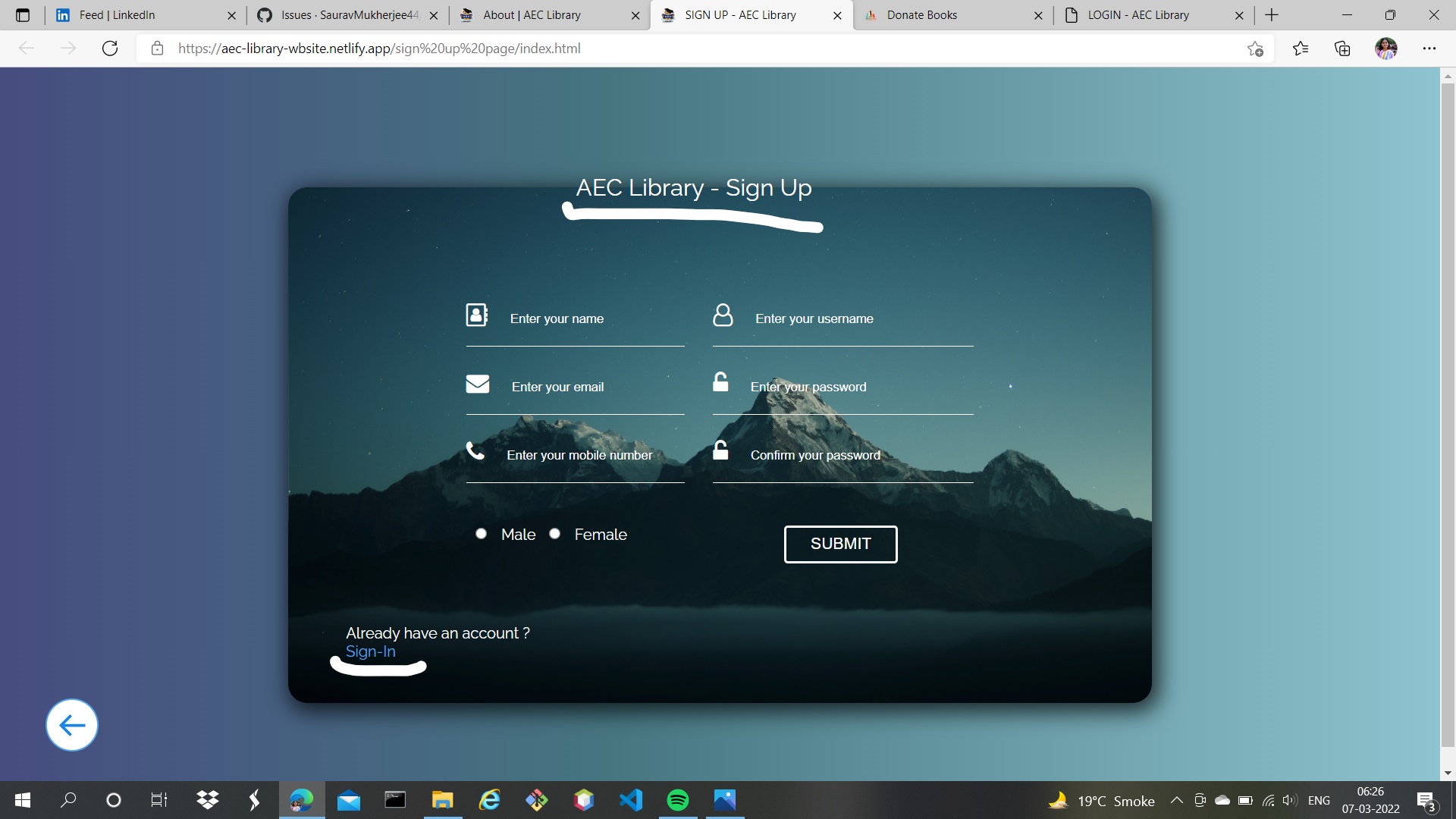Reload the current page
The width and height of the screenshot is (1456, 819).
coord(110,49)
